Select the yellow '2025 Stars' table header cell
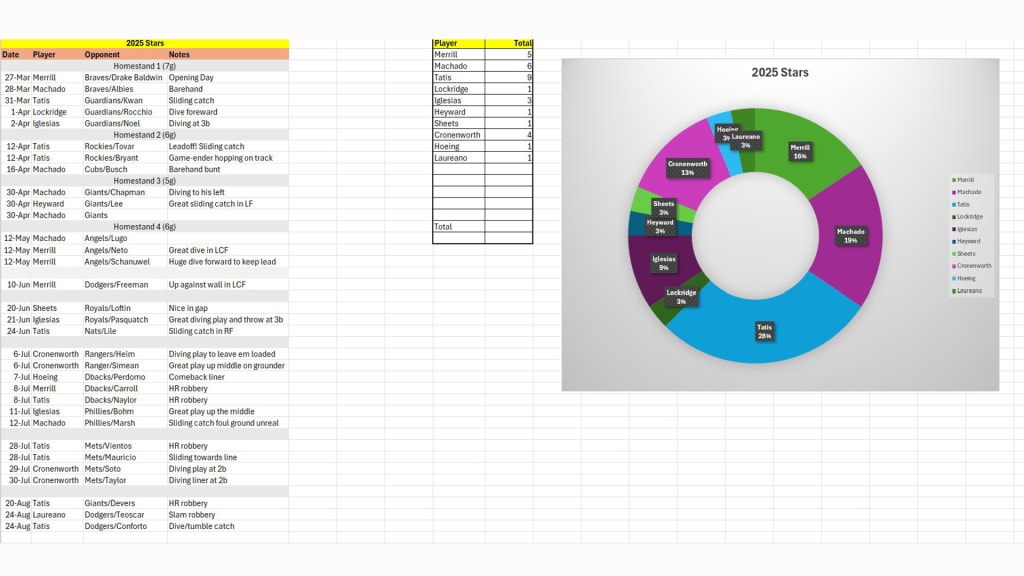 pyautogui.click(x=145, y=43)
